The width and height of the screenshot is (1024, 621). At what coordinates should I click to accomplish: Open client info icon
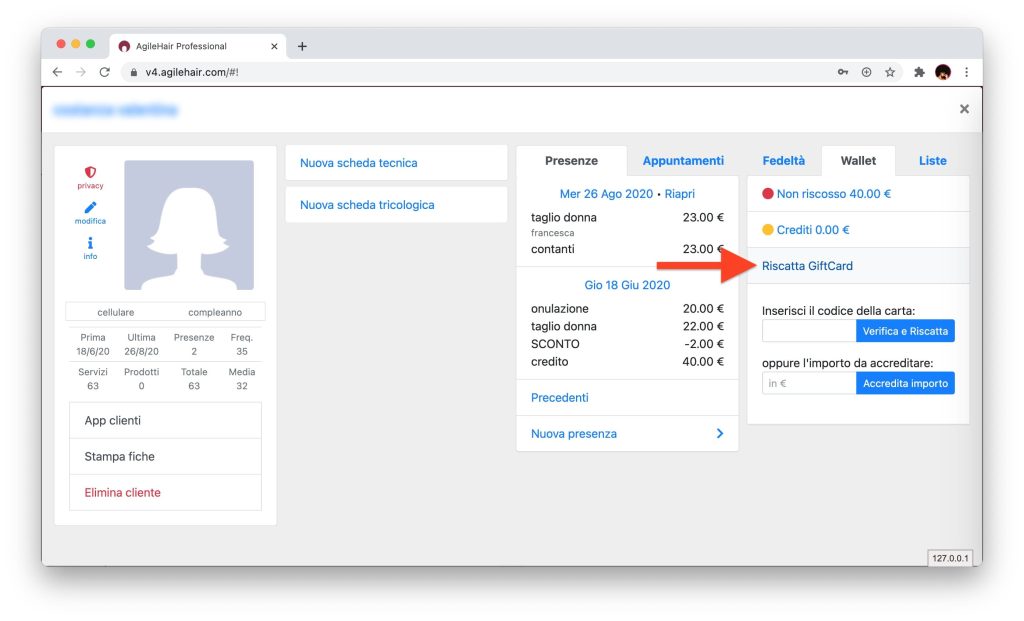click(90, 243)
